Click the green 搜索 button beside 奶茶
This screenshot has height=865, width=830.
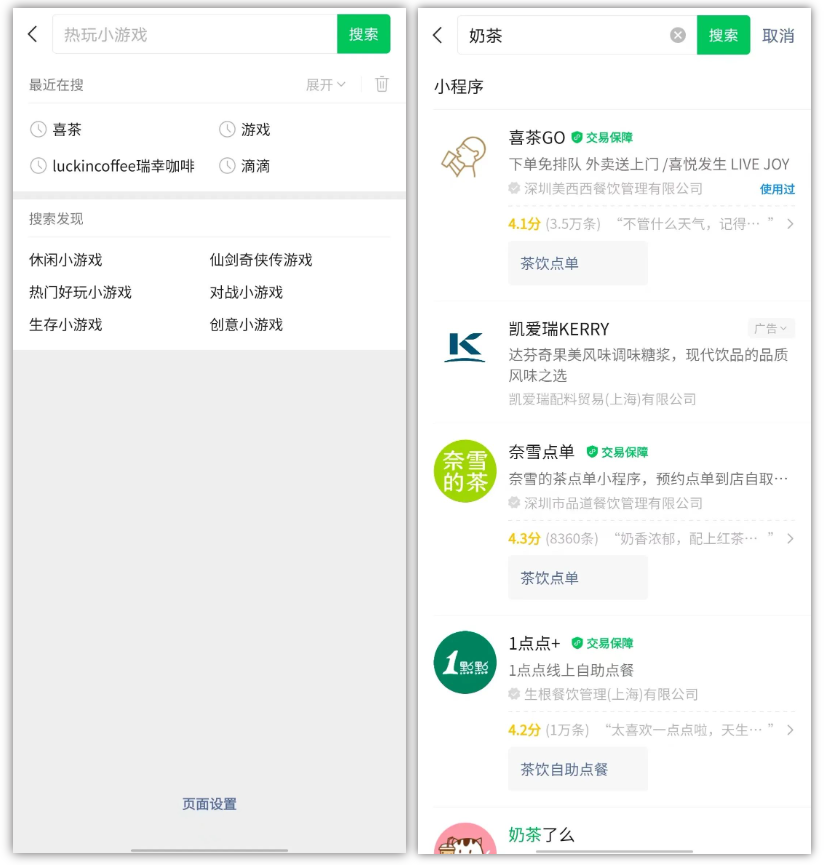[x=723, y=35]
